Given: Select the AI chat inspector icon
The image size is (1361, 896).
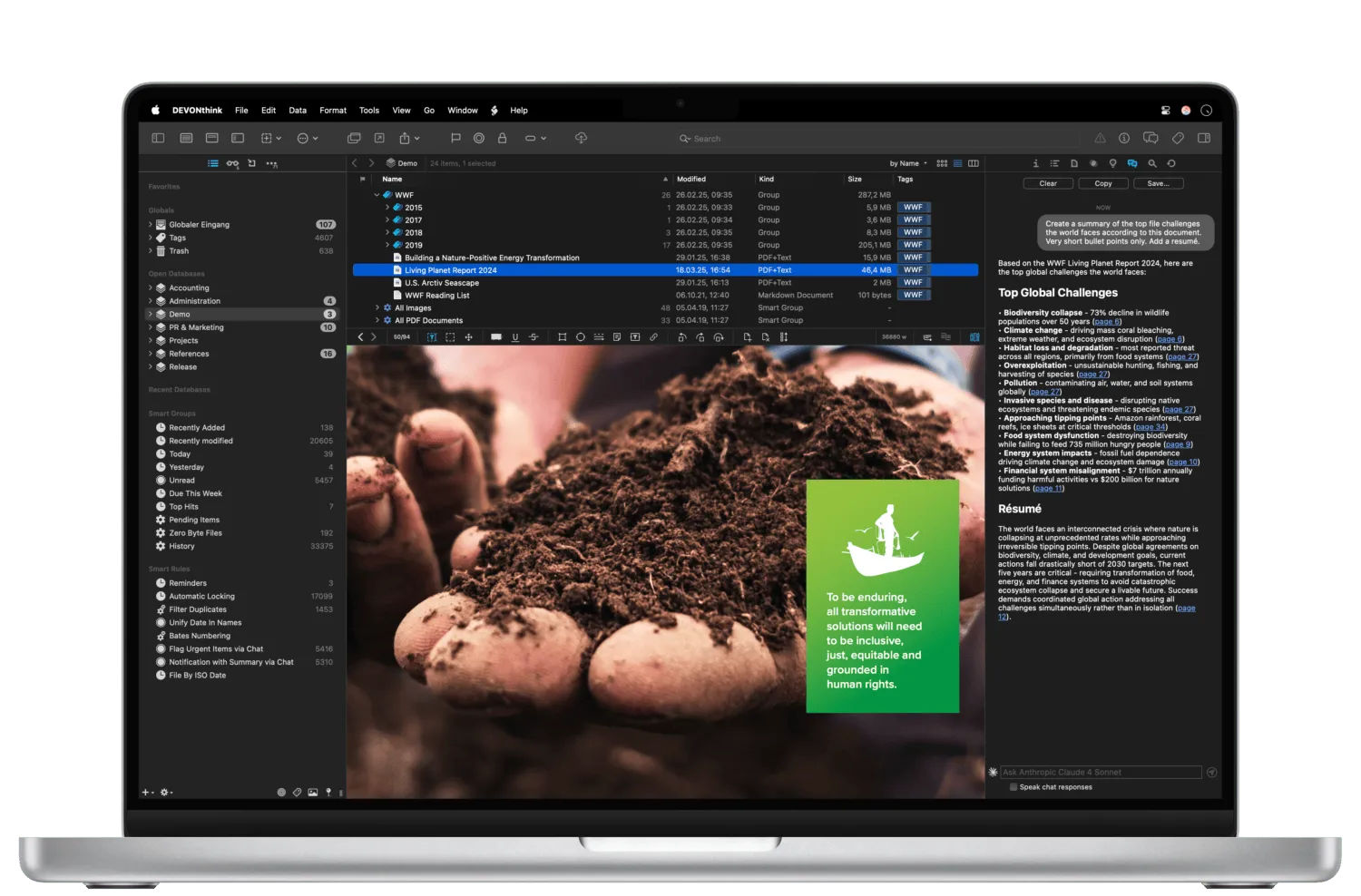Looking at the screenshot, I should (x=1131, y=164).
